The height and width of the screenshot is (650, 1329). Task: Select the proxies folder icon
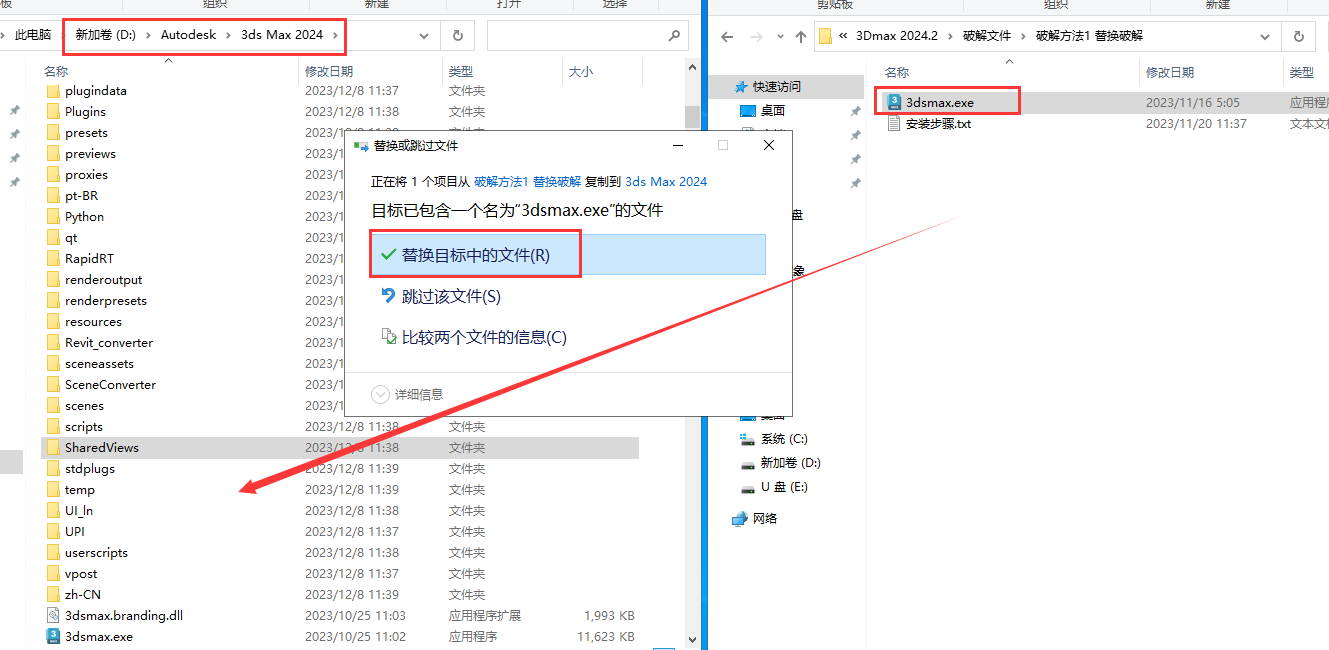pyautogui.click(x=54, y=174)
